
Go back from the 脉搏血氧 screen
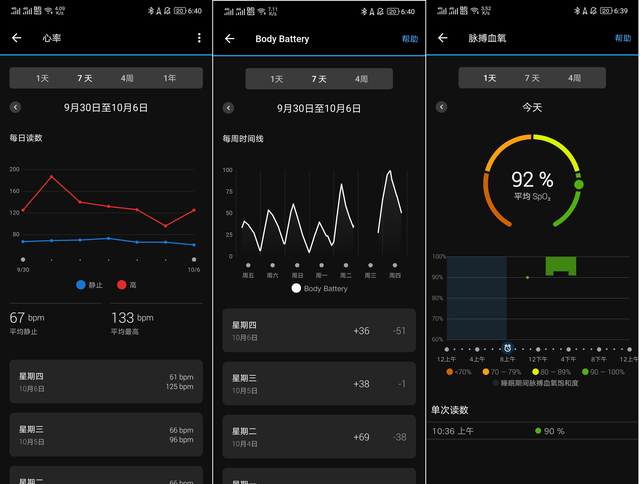tap(443, 38)
